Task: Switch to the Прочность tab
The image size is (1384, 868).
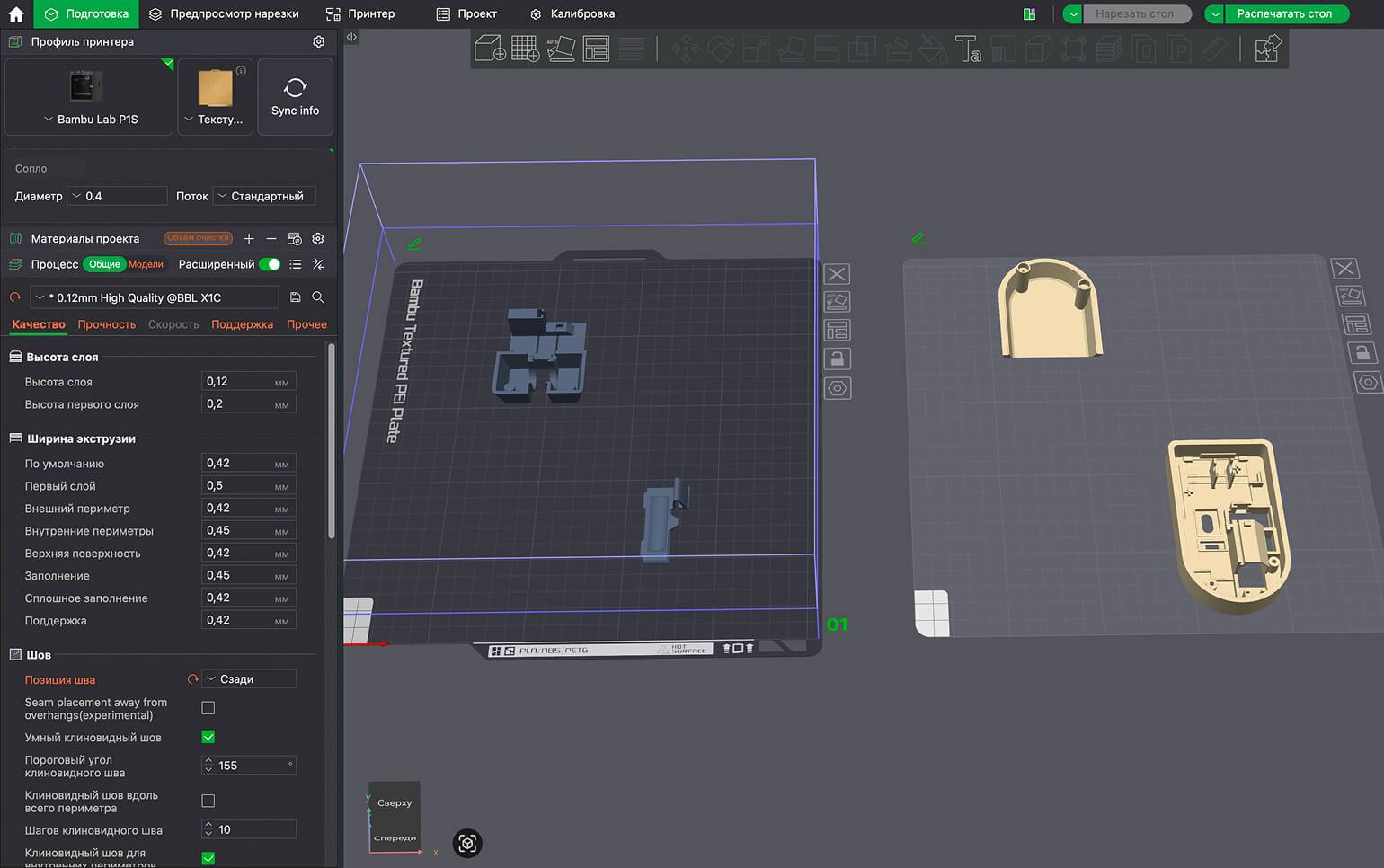Action: 106,324
